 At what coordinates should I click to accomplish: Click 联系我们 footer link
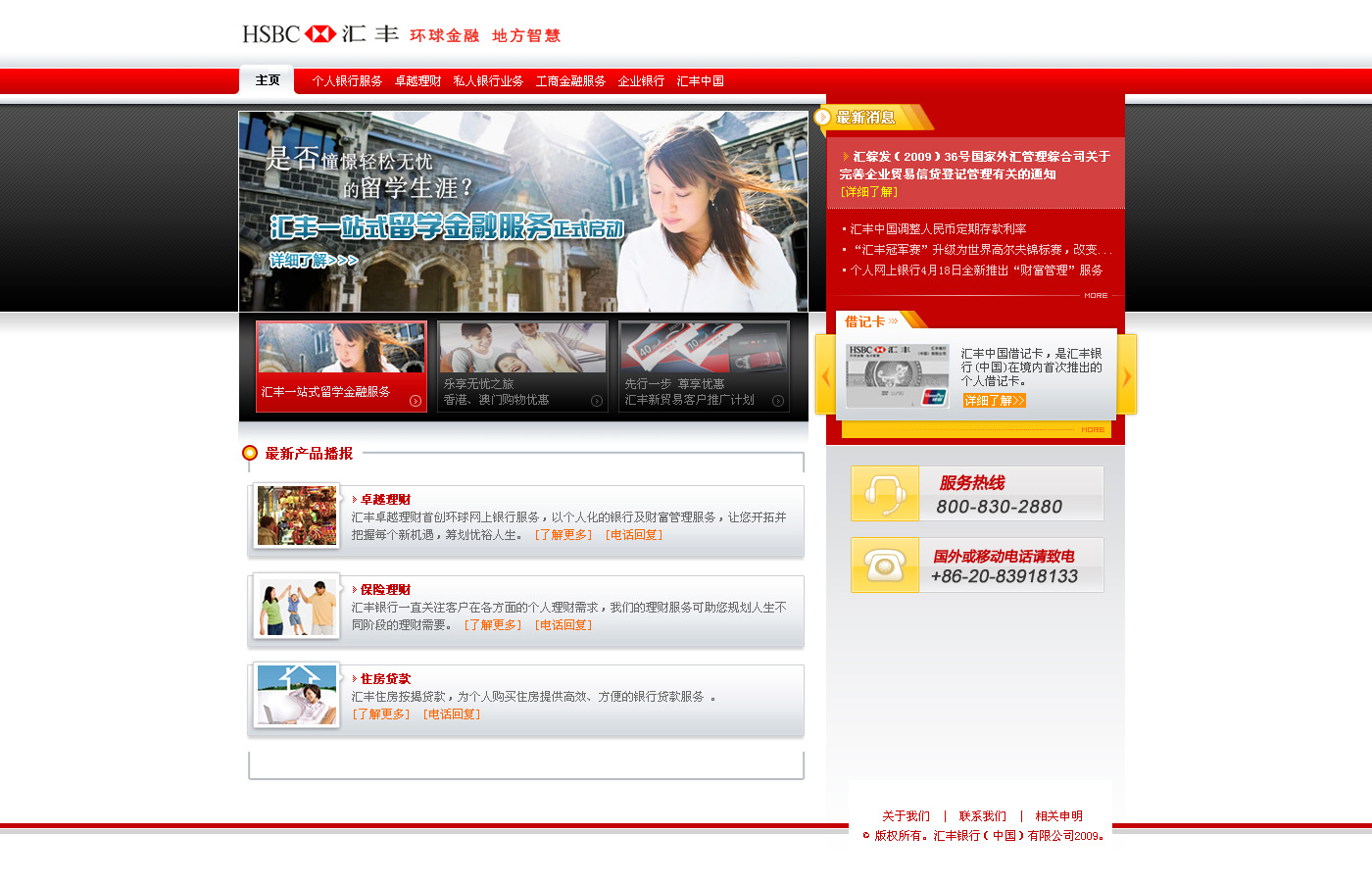982,816
